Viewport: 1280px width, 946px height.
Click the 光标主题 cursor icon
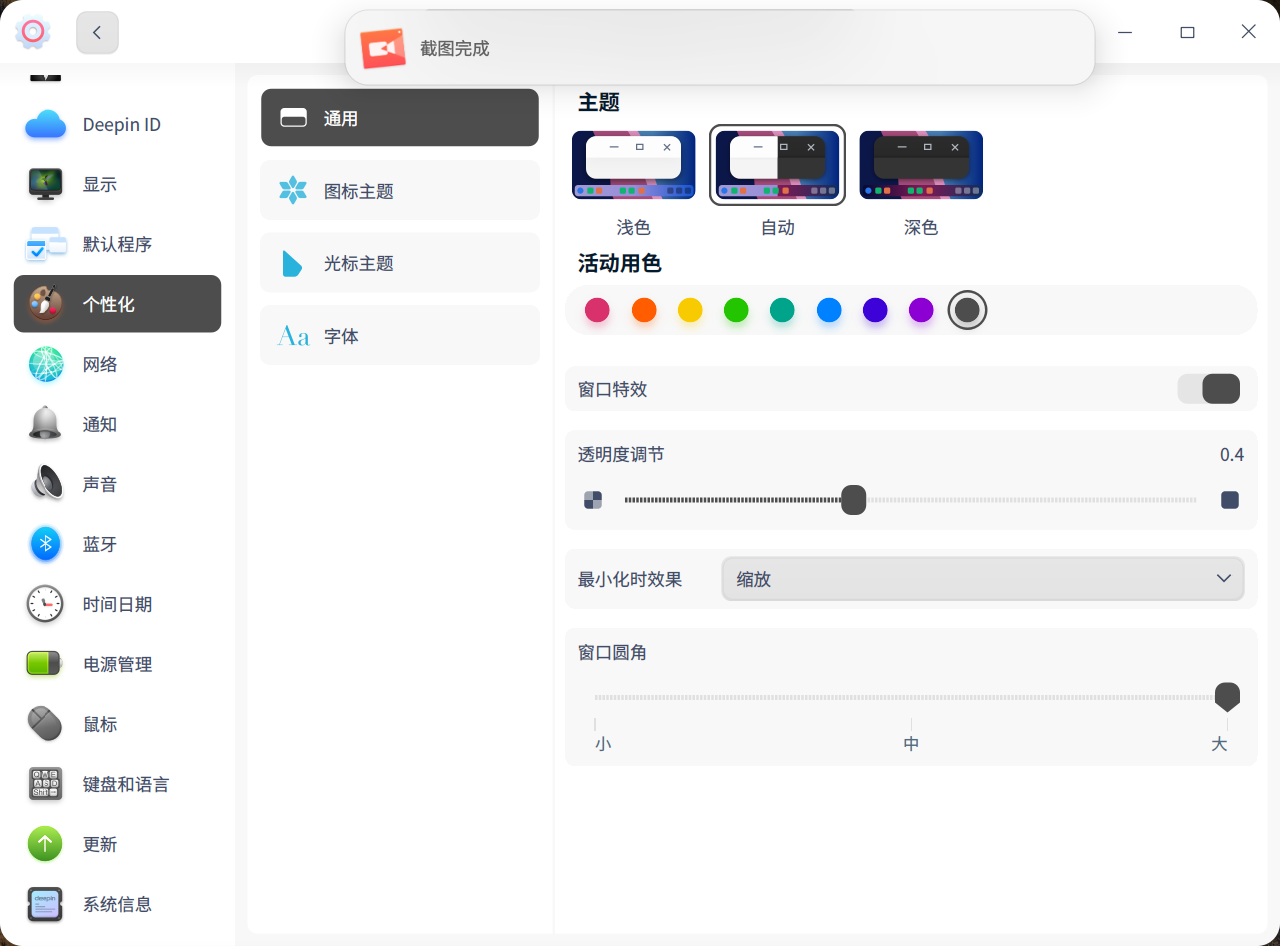pyautogui.click(x=292, y=263)
